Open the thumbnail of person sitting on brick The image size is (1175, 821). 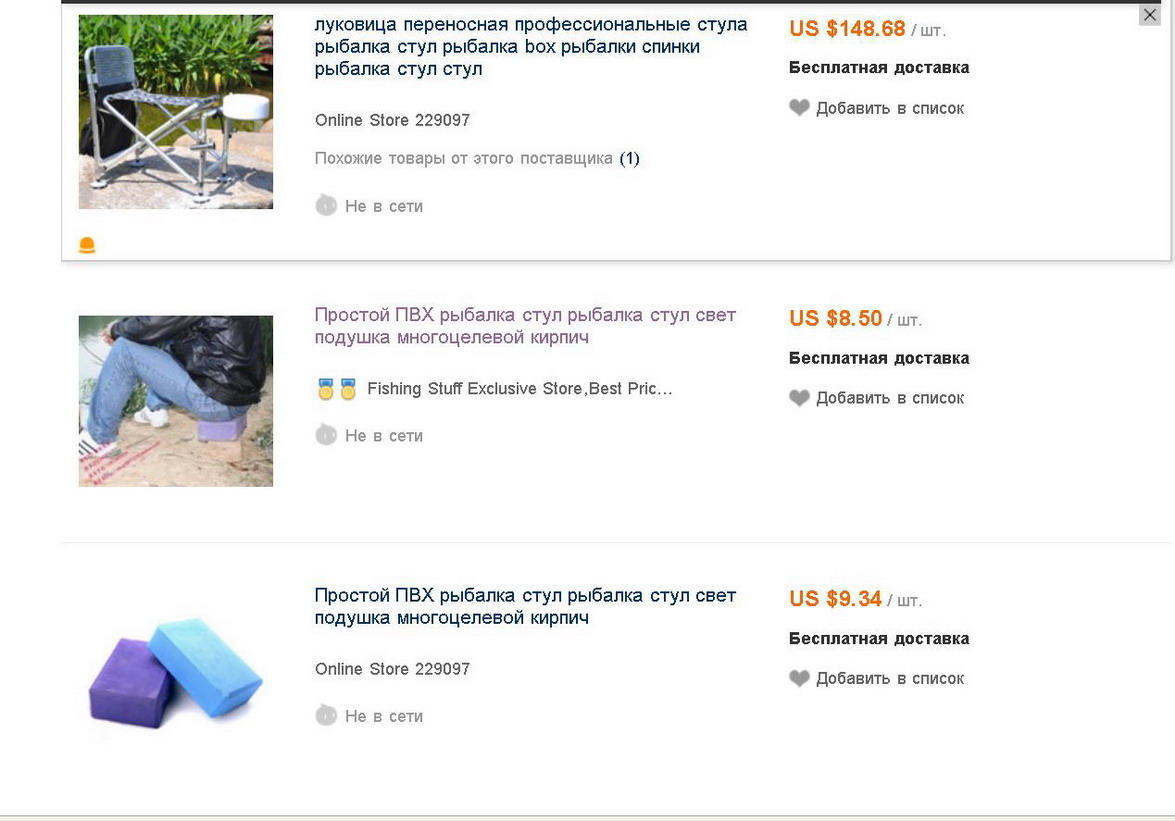(176, 401)
